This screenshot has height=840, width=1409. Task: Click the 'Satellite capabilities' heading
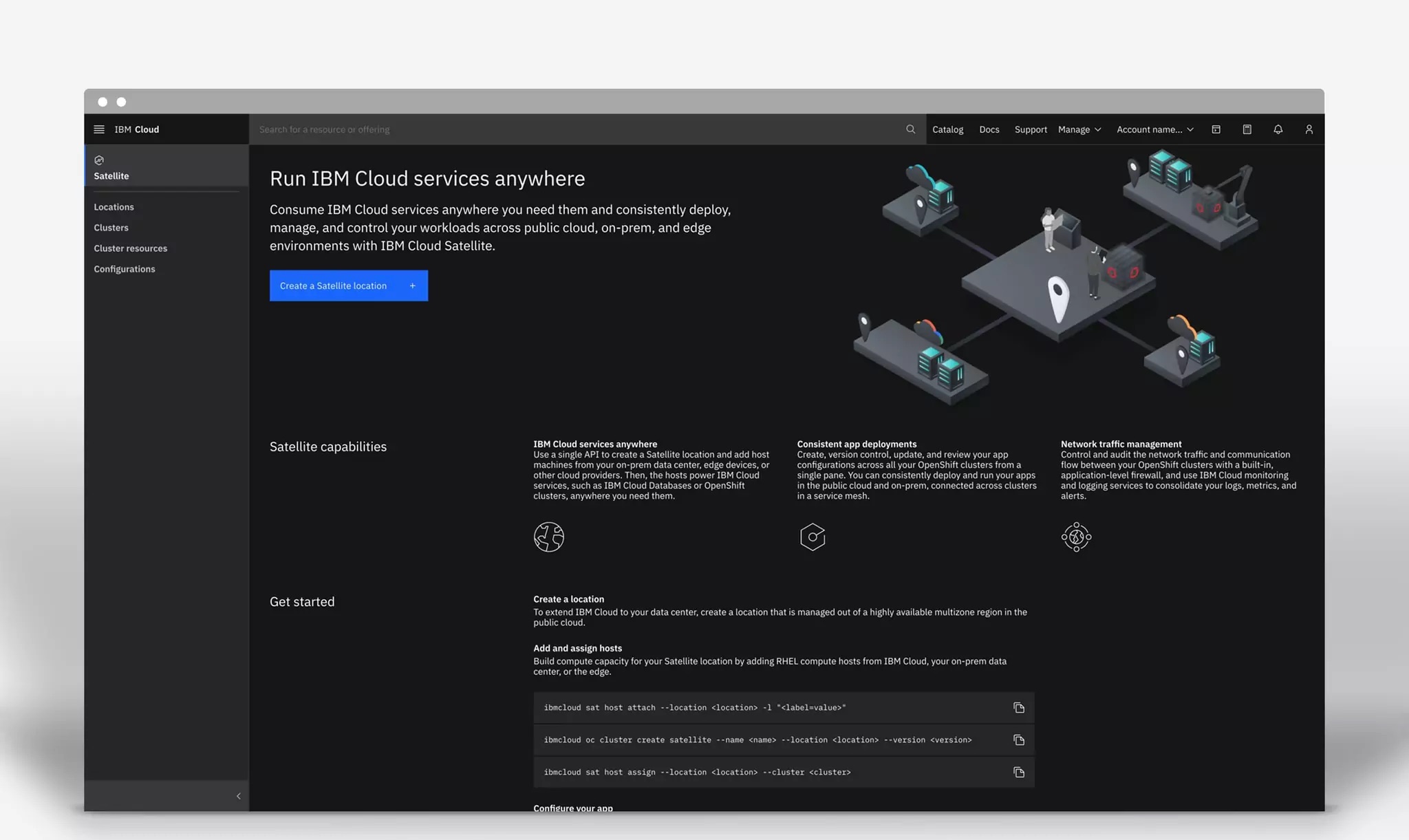point(328,447)
